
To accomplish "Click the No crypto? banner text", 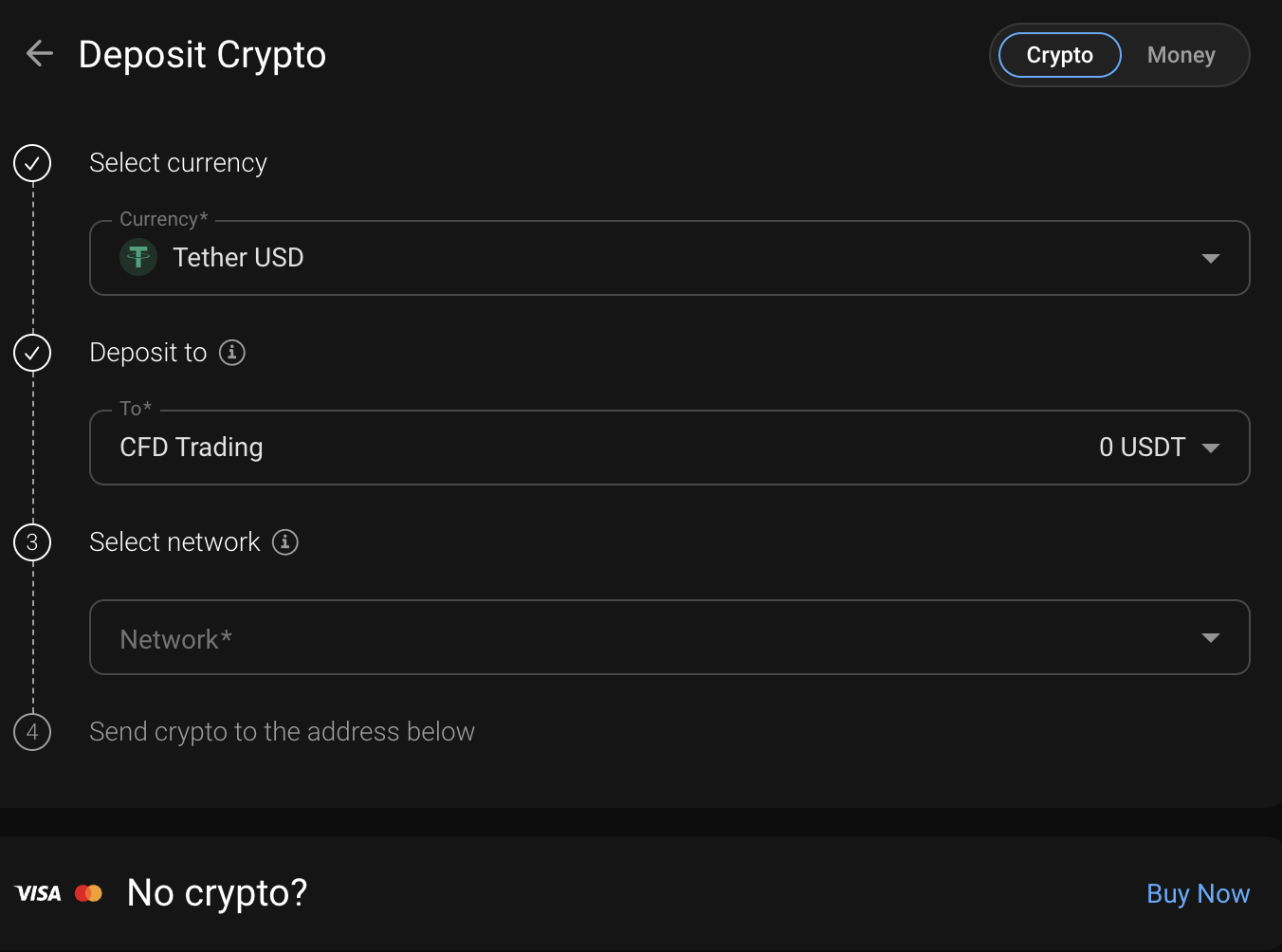I will 217,893.
